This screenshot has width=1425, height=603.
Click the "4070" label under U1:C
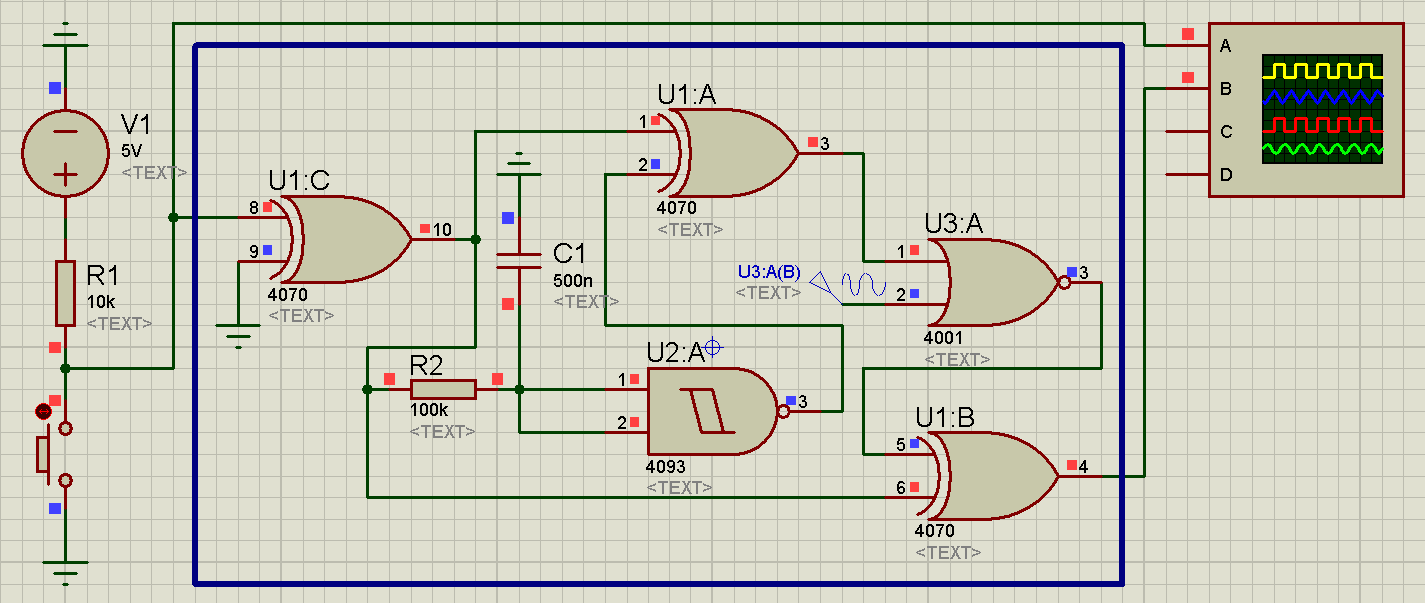tap(288, 295)
